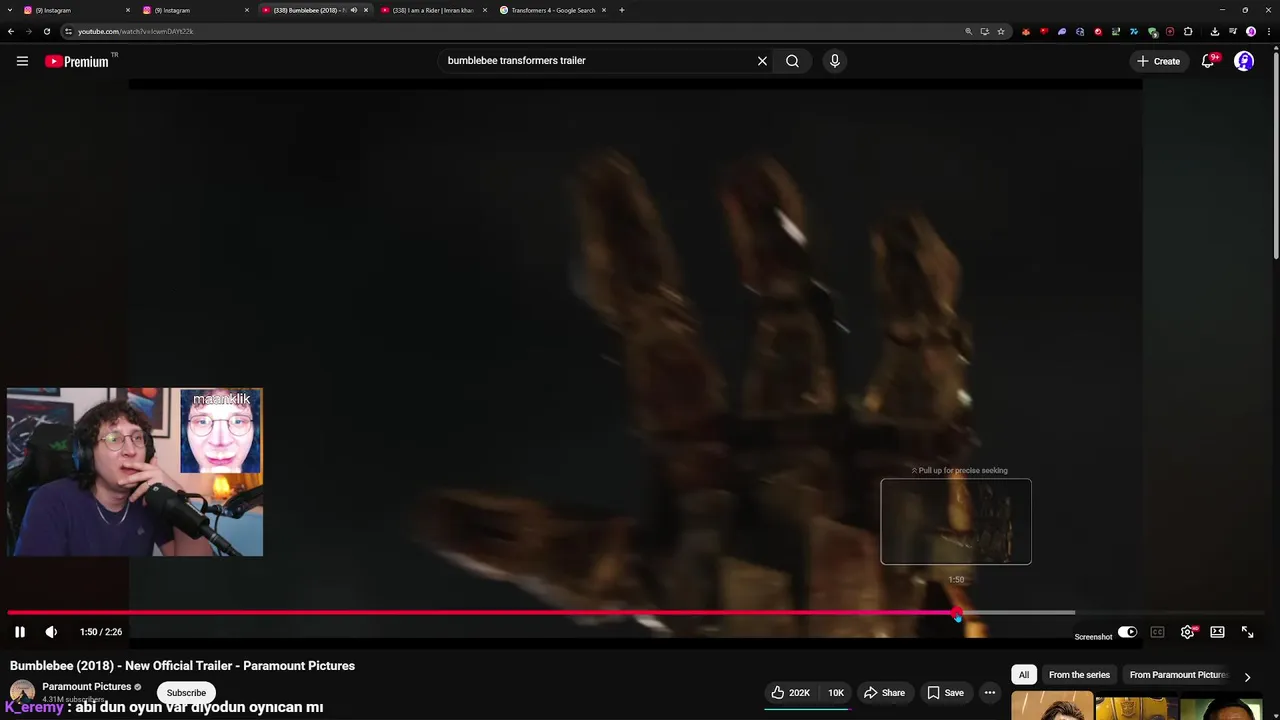
Task: Open the yellow Bumblebee recommended thumbnail
Action: (x=1136, y=706)
